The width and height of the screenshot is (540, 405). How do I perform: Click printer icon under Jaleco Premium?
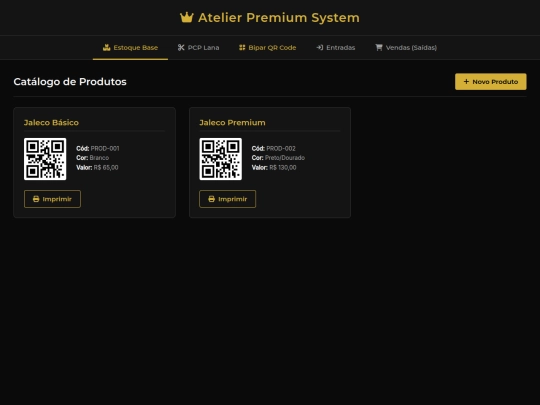click(x=211, y=199)
